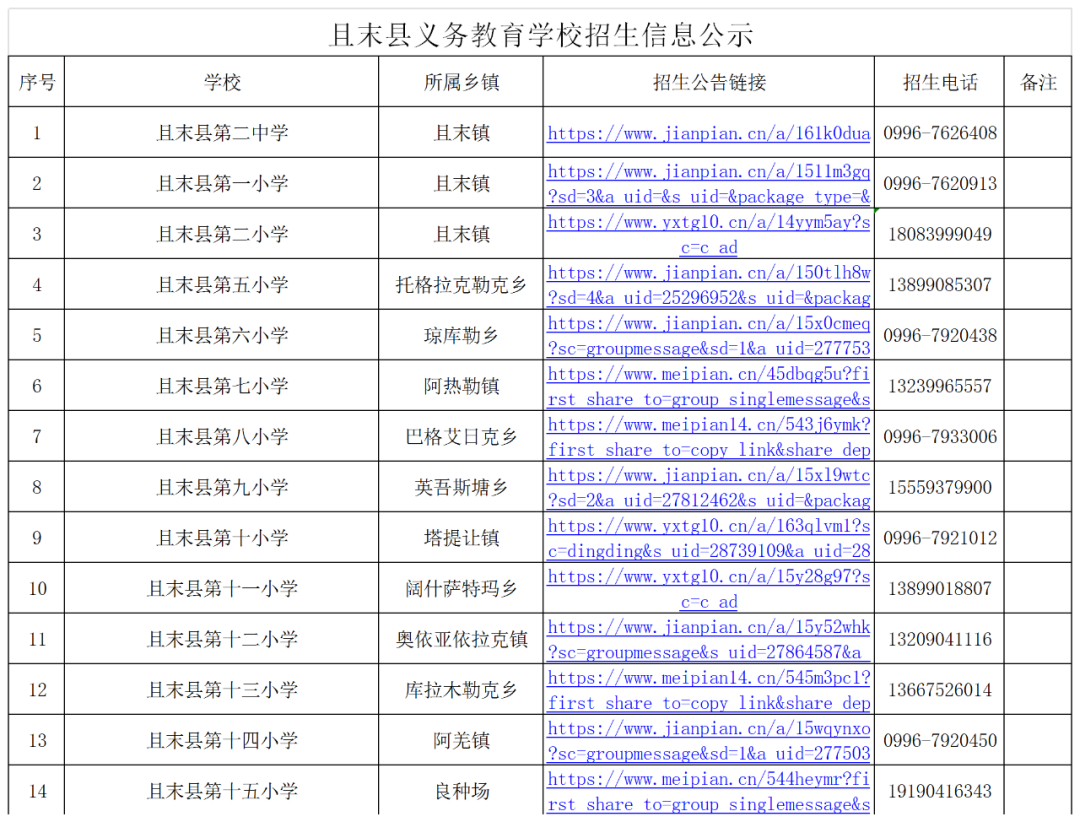Select the phone number 0996-7626408 cell
This screenshot has width=1080, height=822.
939,133
